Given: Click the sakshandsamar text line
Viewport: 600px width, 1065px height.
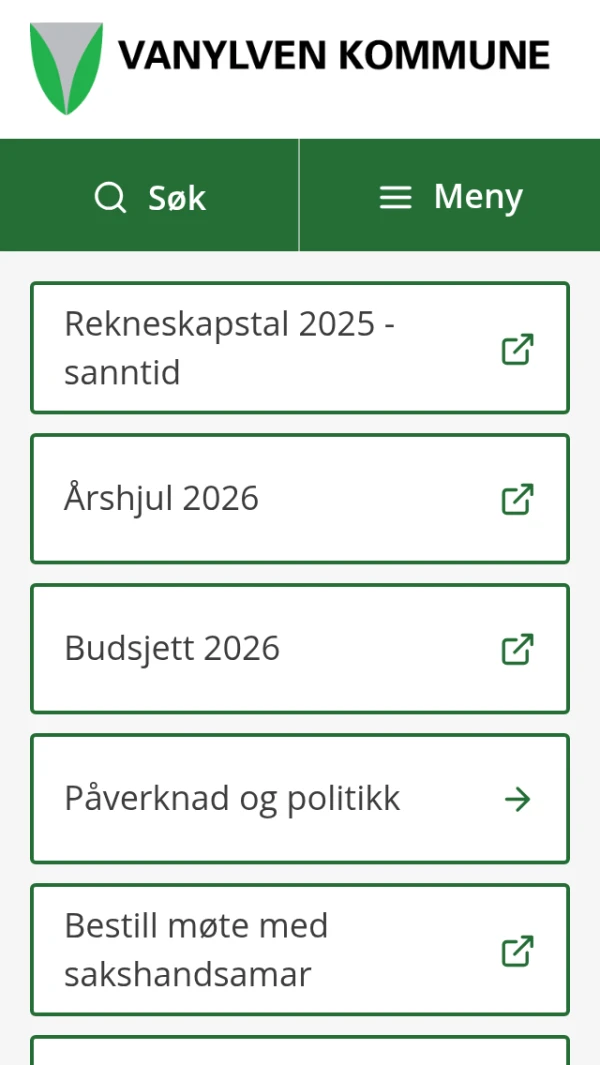Looking at the screenshot, I should (x=188, y=974).
